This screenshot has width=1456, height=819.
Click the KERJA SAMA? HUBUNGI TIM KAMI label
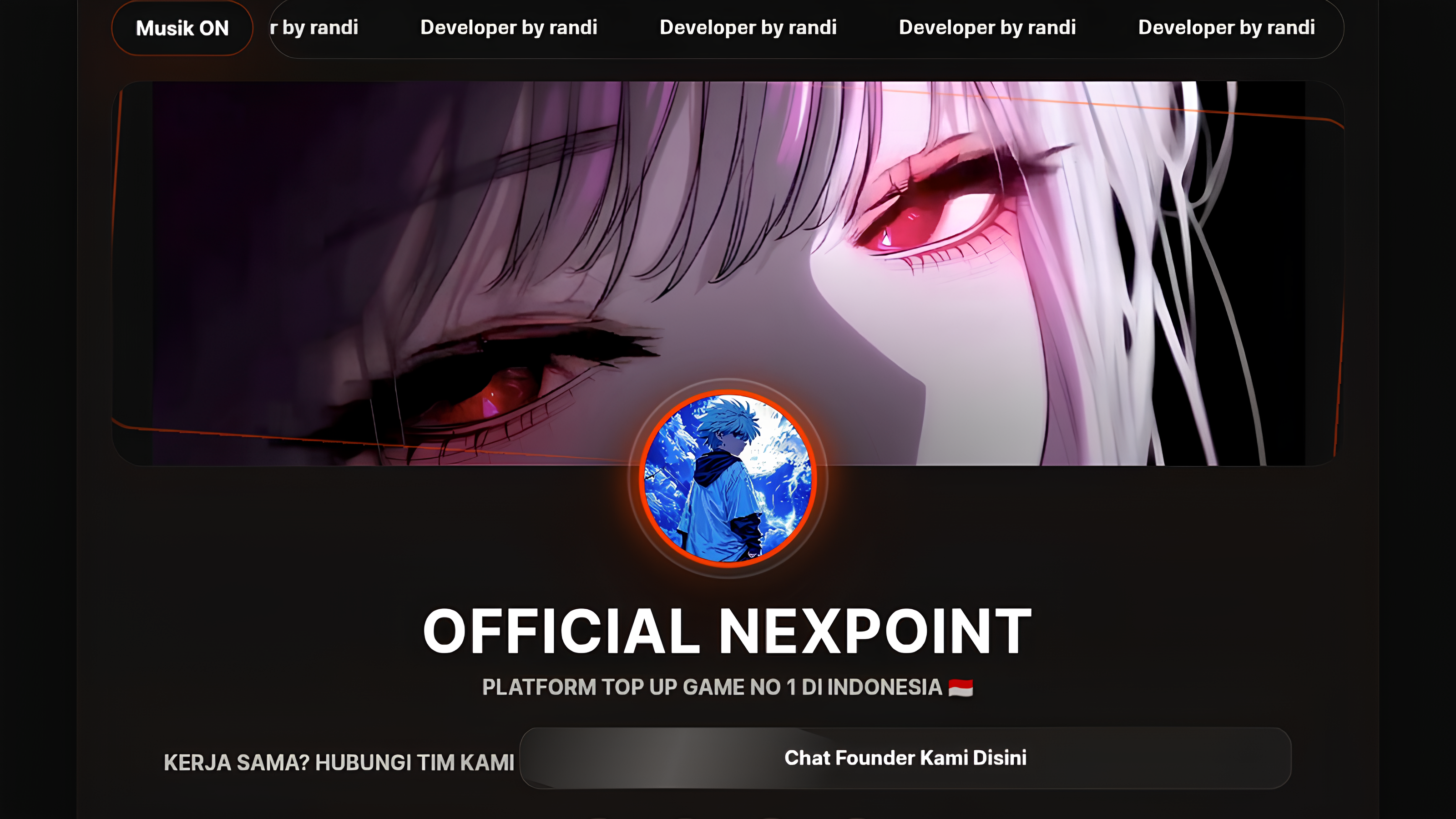pos(339,763)
